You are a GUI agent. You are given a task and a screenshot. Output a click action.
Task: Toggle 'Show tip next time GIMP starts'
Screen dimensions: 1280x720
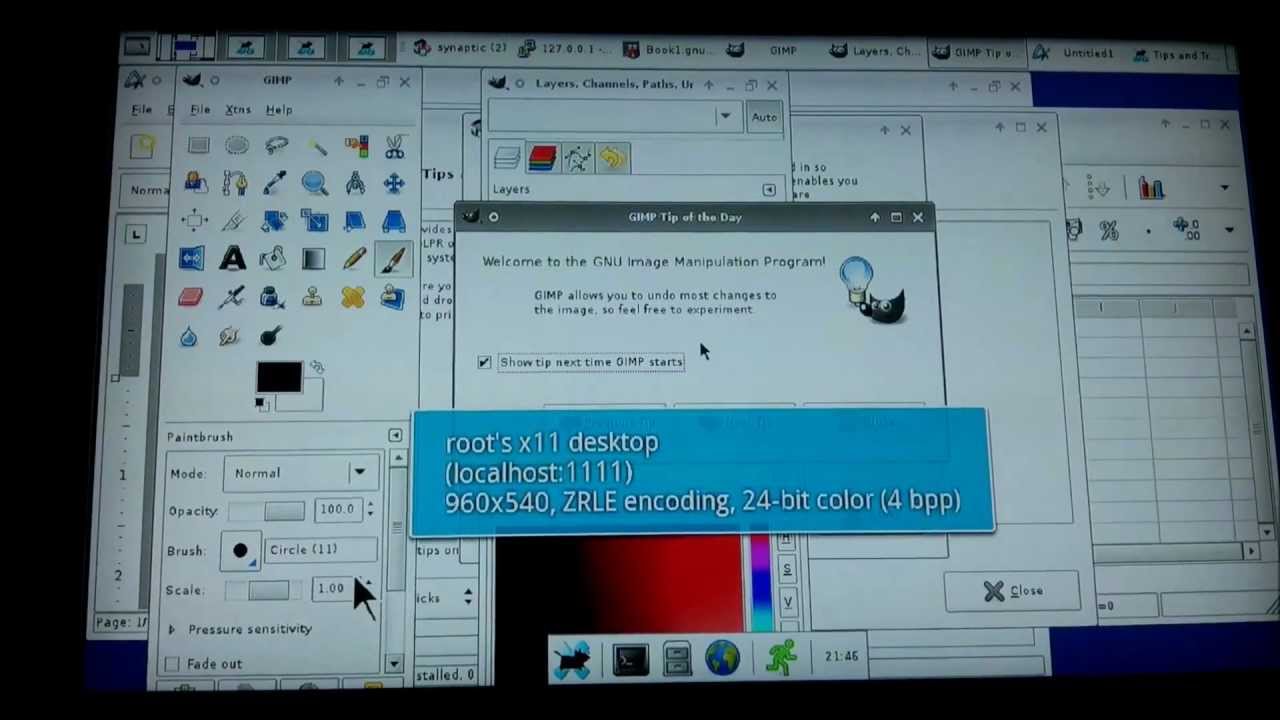[484, 362]
